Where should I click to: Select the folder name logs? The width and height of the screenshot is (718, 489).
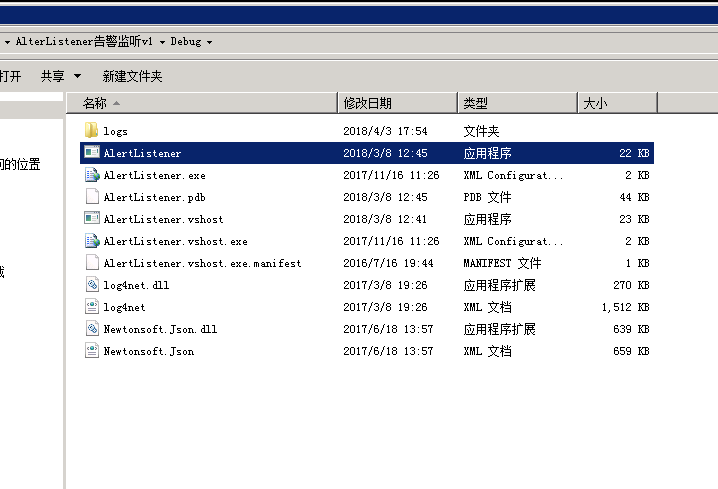[x=115, y=131]
